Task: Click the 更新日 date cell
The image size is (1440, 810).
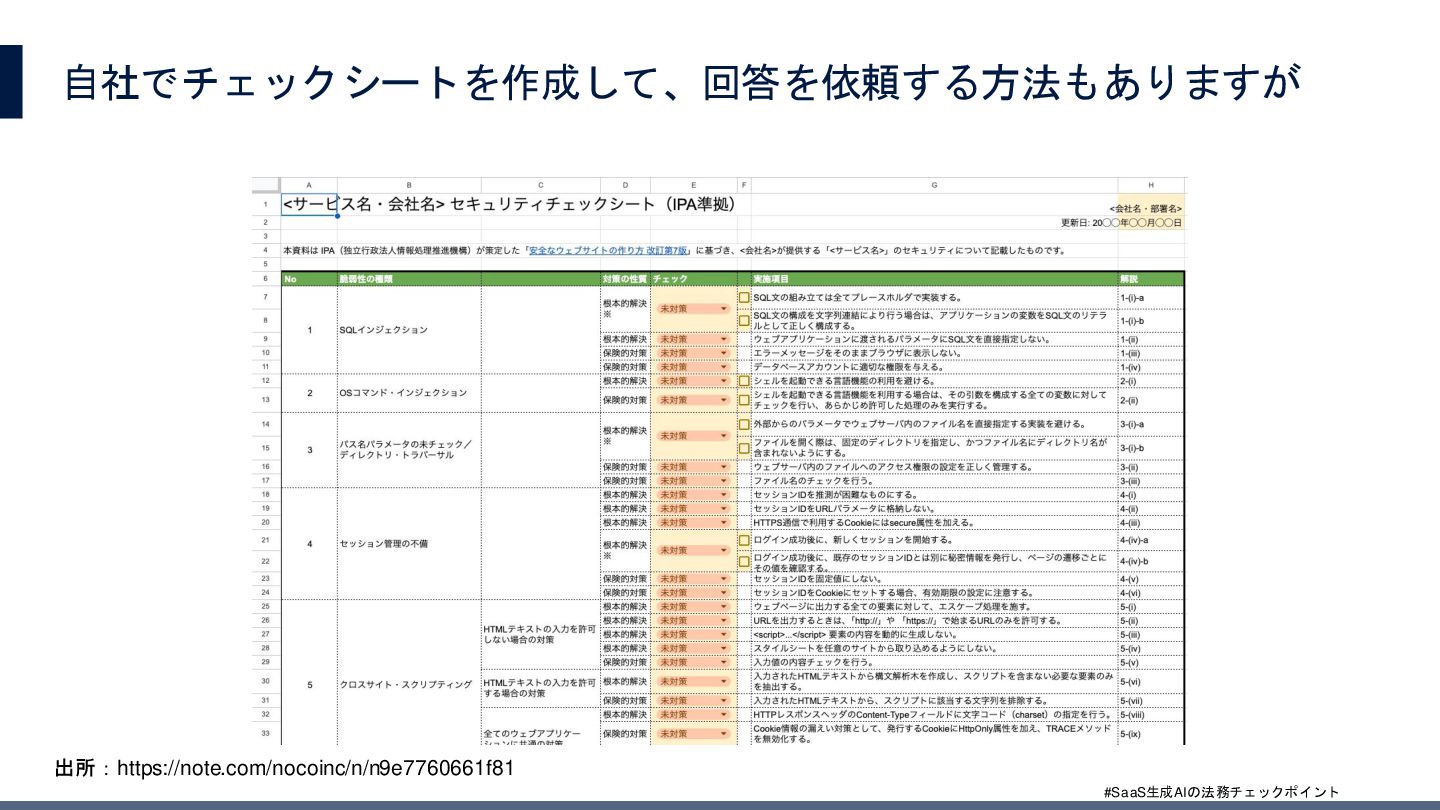Action: coord(1121,222)
